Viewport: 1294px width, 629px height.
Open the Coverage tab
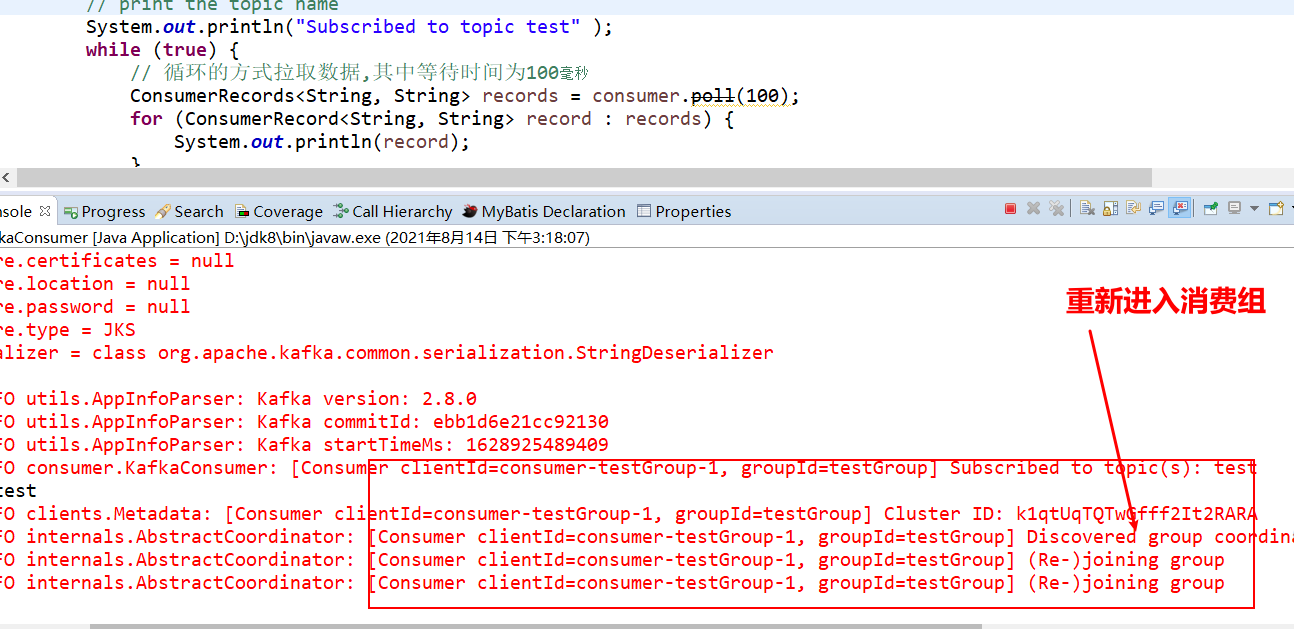[x=279, y=211]
